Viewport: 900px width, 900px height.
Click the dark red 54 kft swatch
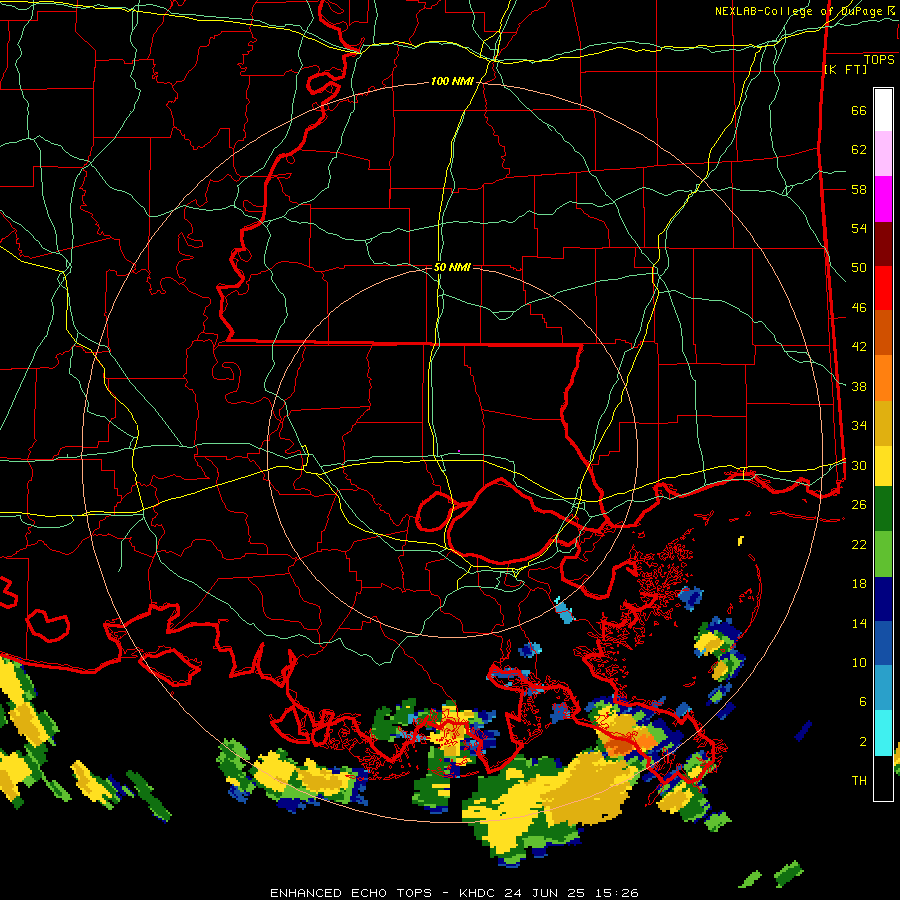[x=883, y=244]
